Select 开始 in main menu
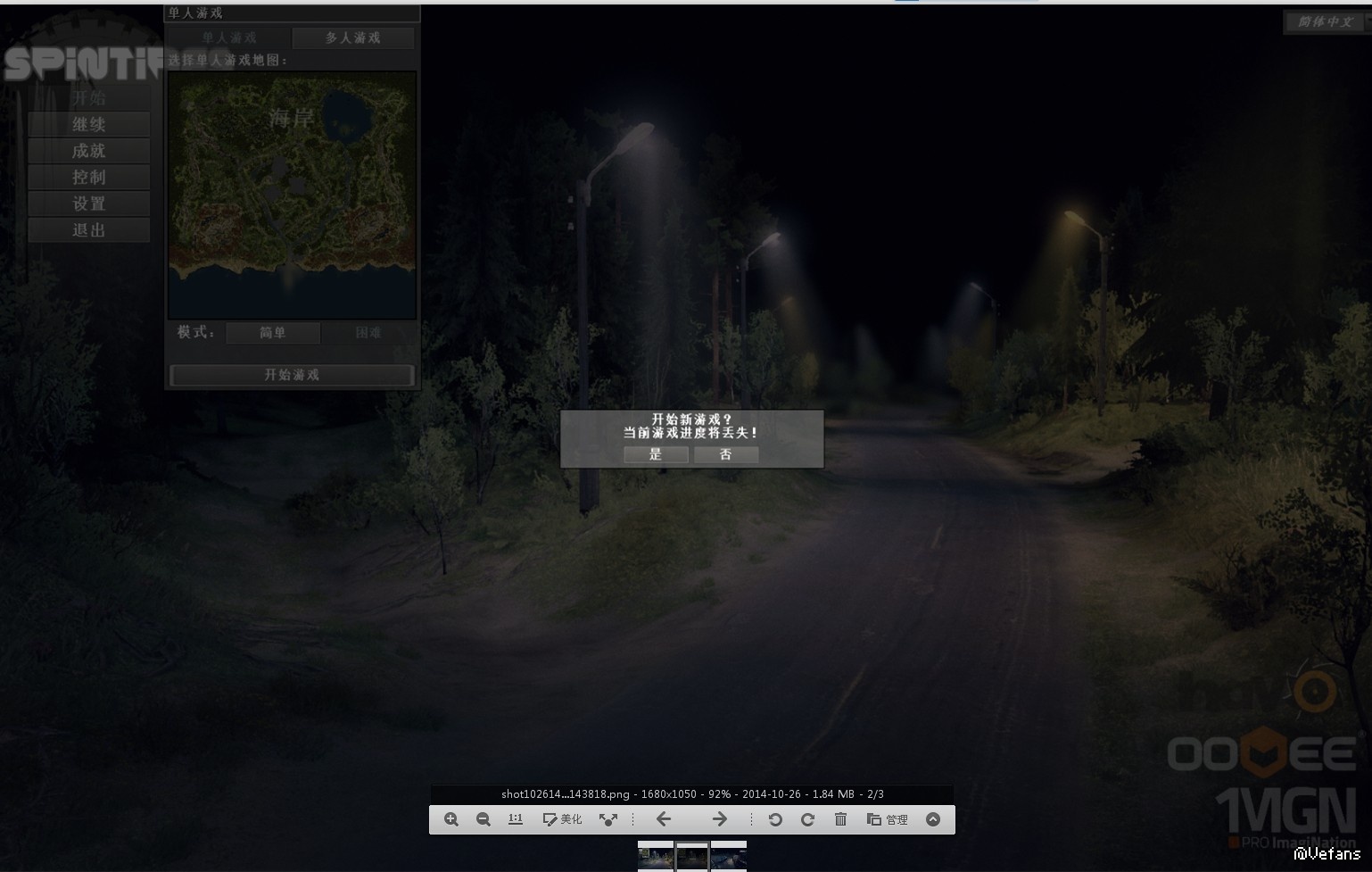This screenshot has height=872, width=1372. coord(88,97)
